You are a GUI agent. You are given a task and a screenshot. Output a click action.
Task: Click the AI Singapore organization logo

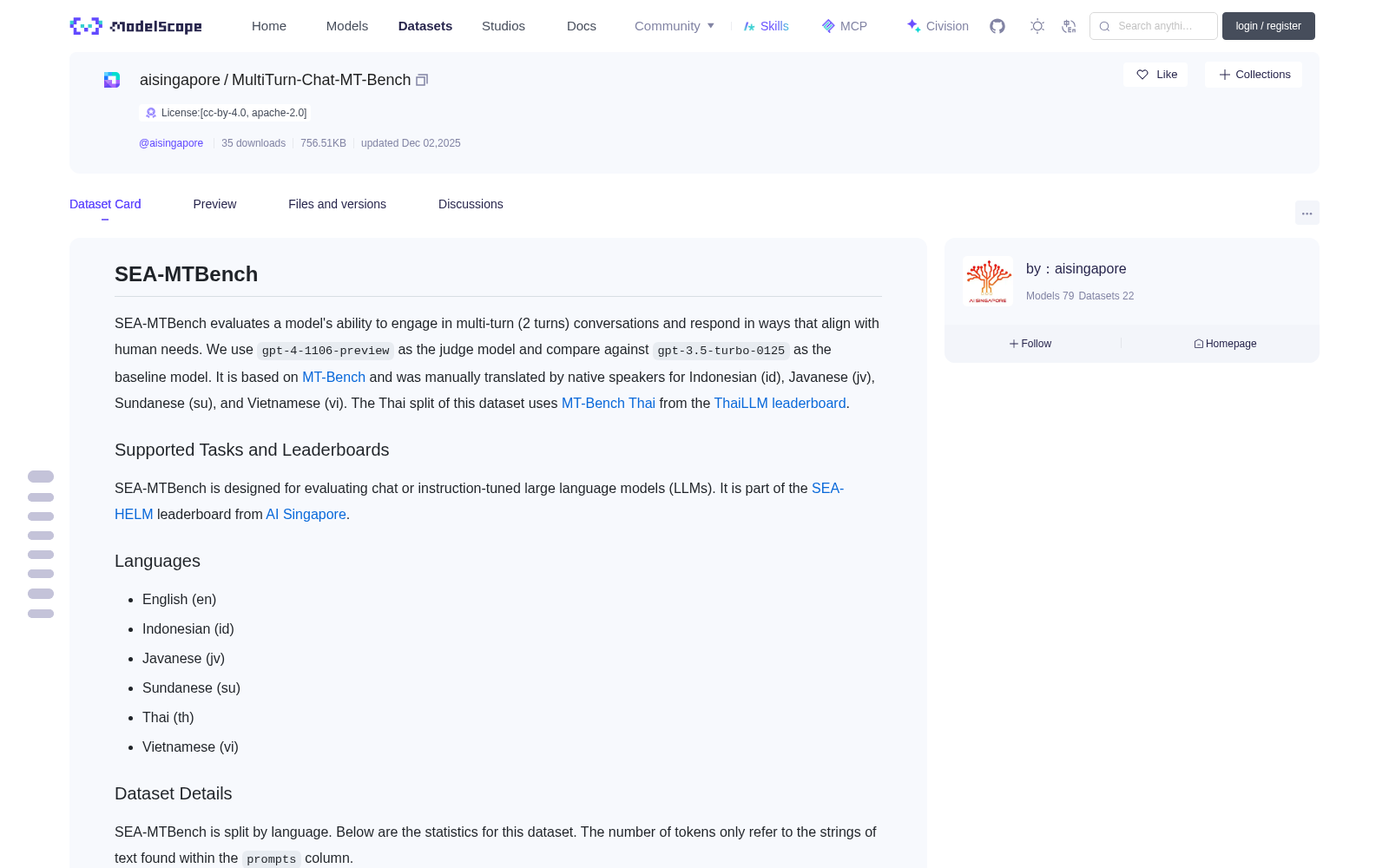(988, 281)
